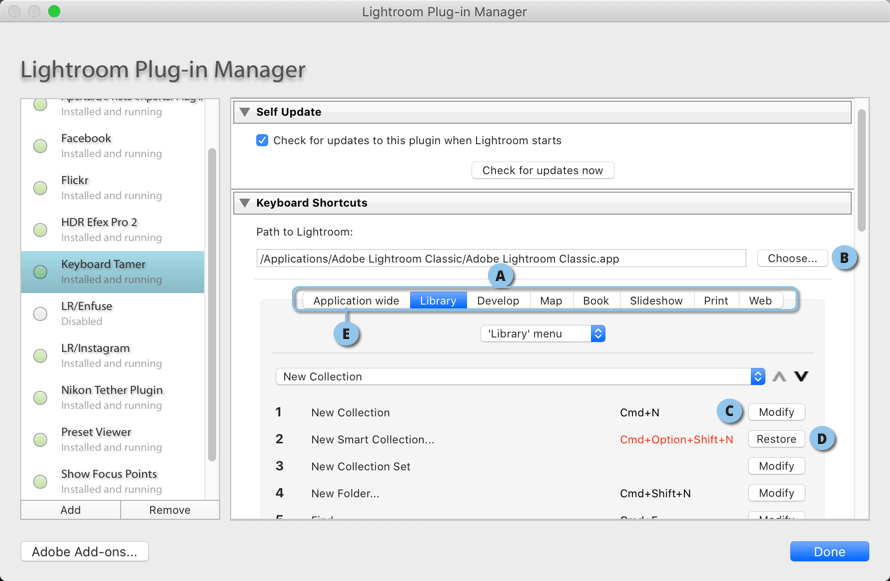Modify the New Folder... shortcut
This screenshot has height=581, width=890.
[x=776, y=493]
